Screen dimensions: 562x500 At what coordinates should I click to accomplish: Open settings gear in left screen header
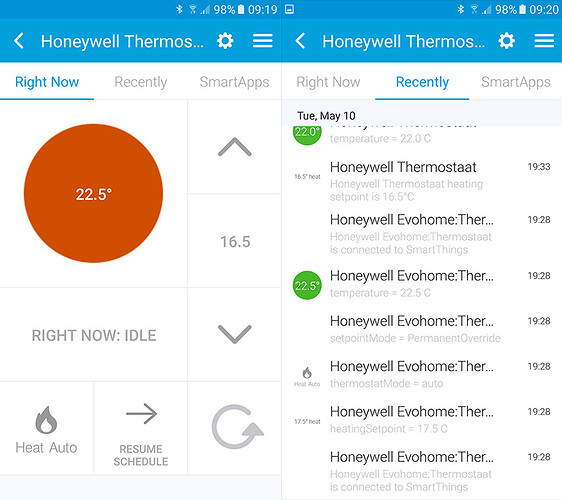(x=225, y=41)
